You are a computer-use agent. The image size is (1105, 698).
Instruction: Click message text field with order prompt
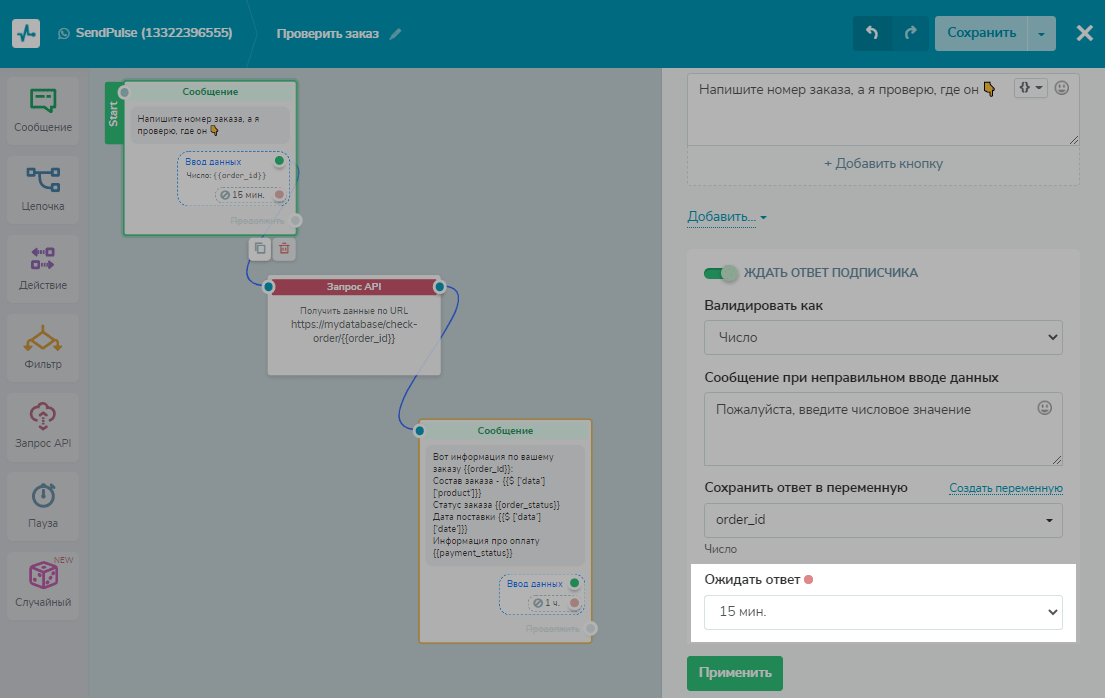coord(883,110)
